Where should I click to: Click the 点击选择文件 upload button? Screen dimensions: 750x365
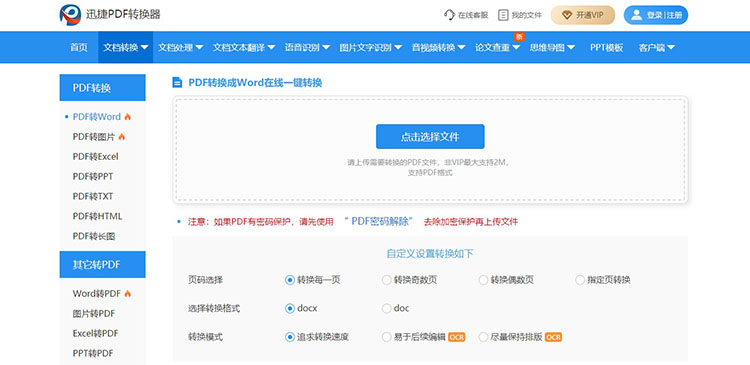click(430, 137)
